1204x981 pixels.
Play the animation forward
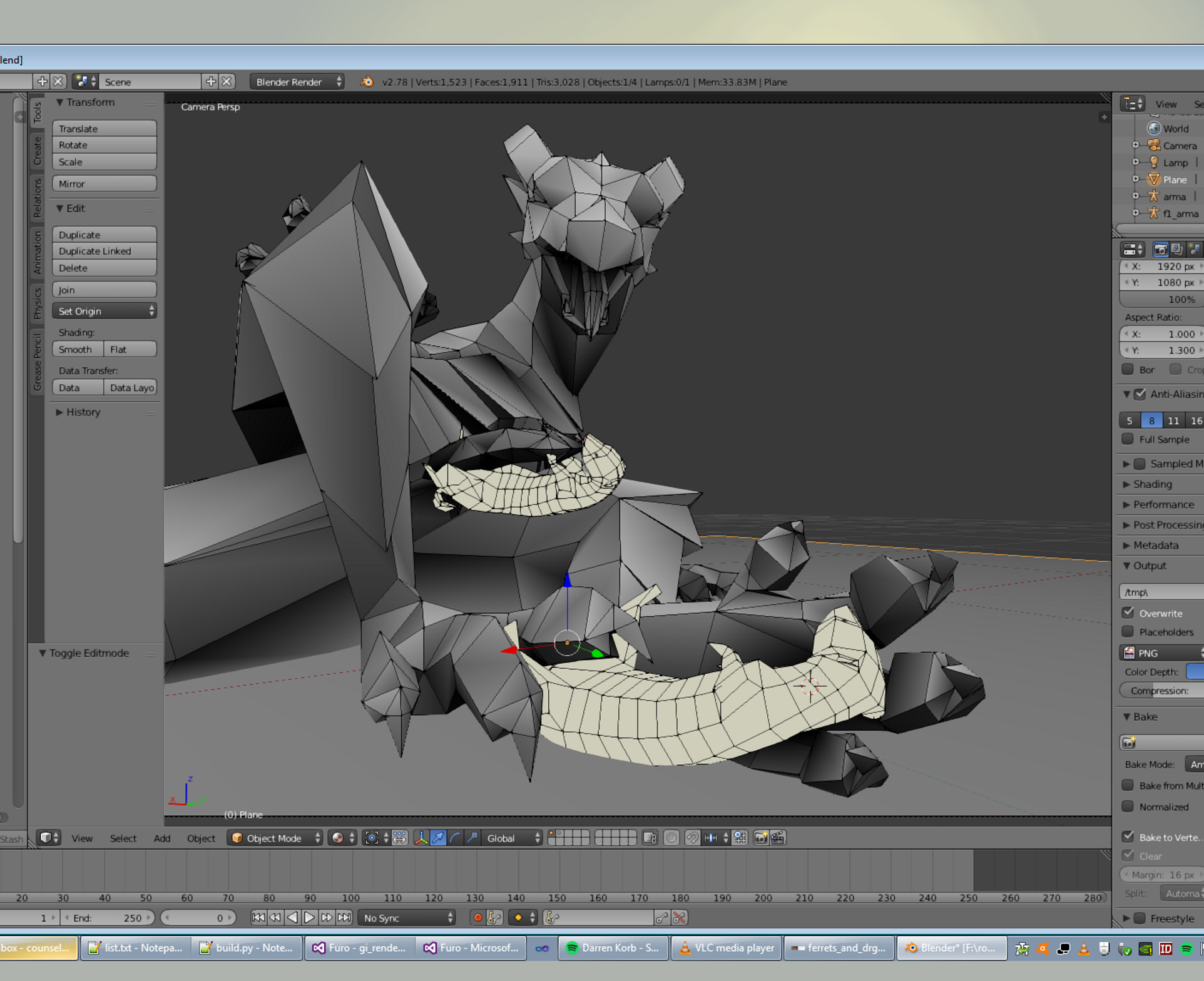[310, 918]
